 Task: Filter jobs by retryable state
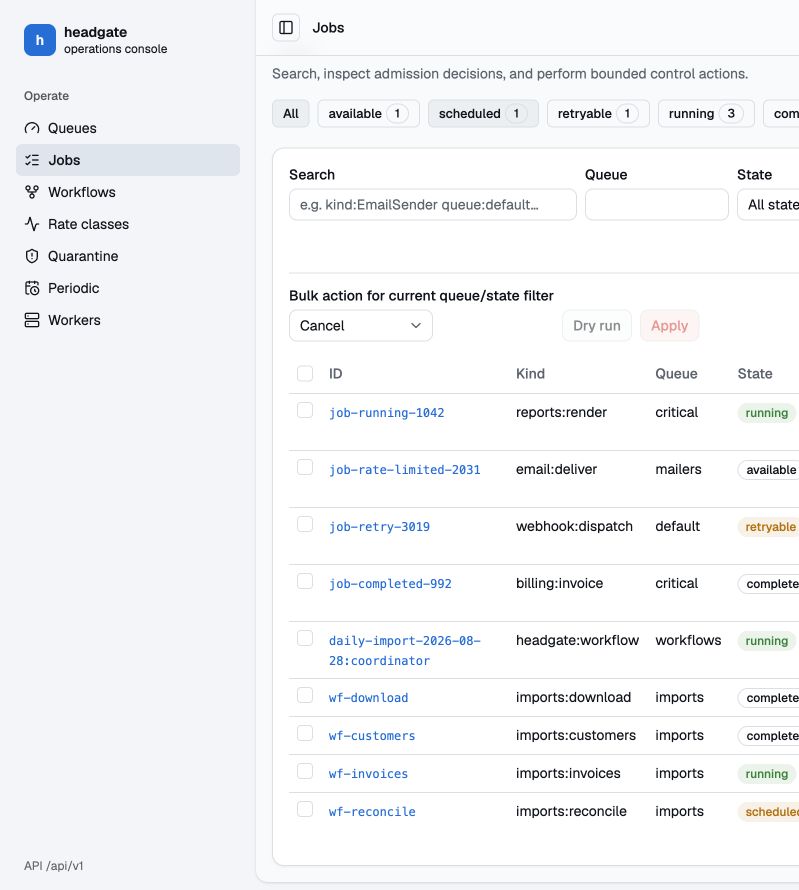click(x=598, y=114)
